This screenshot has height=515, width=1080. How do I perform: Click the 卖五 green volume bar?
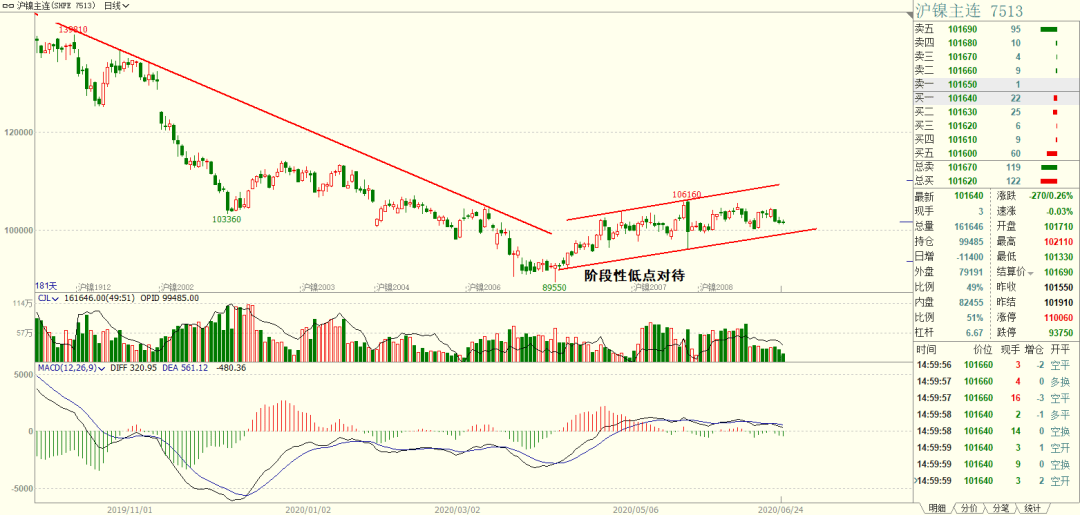pyautogui.click(x=1048, y=29)
